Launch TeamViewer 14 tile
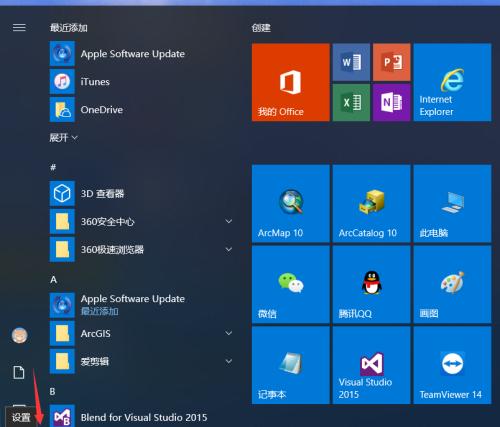 coord(452,365)
